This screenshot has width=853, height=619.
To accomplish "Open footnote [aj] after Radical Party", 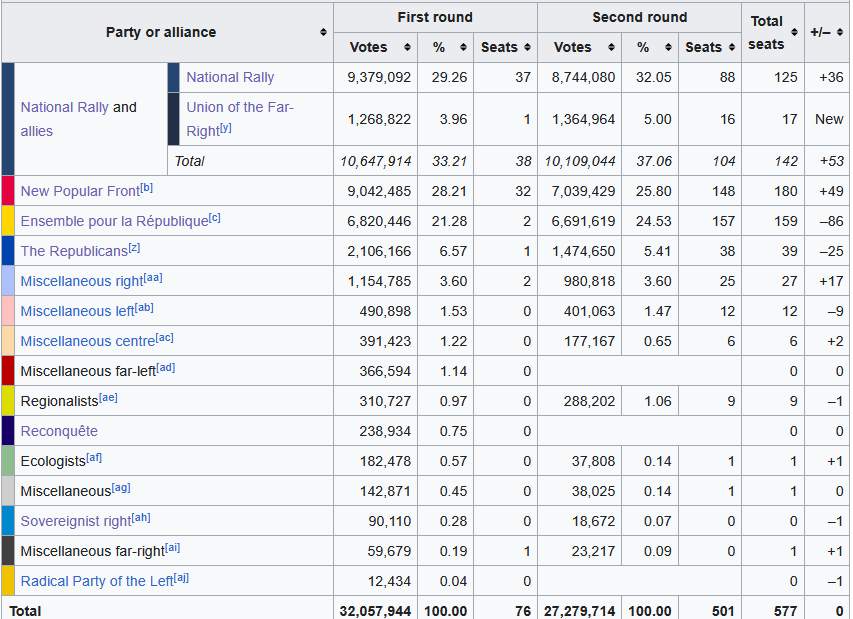I will click(x=181, y=578).
